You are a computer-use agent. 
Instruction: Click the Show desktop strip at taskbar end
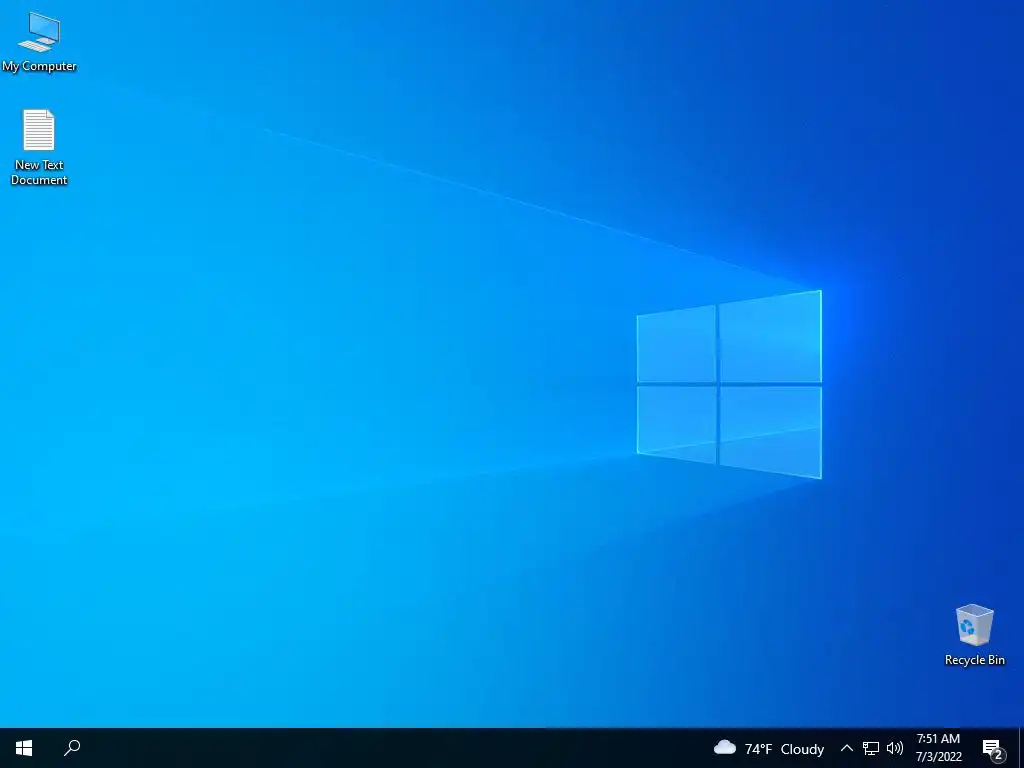point(1021,748)
